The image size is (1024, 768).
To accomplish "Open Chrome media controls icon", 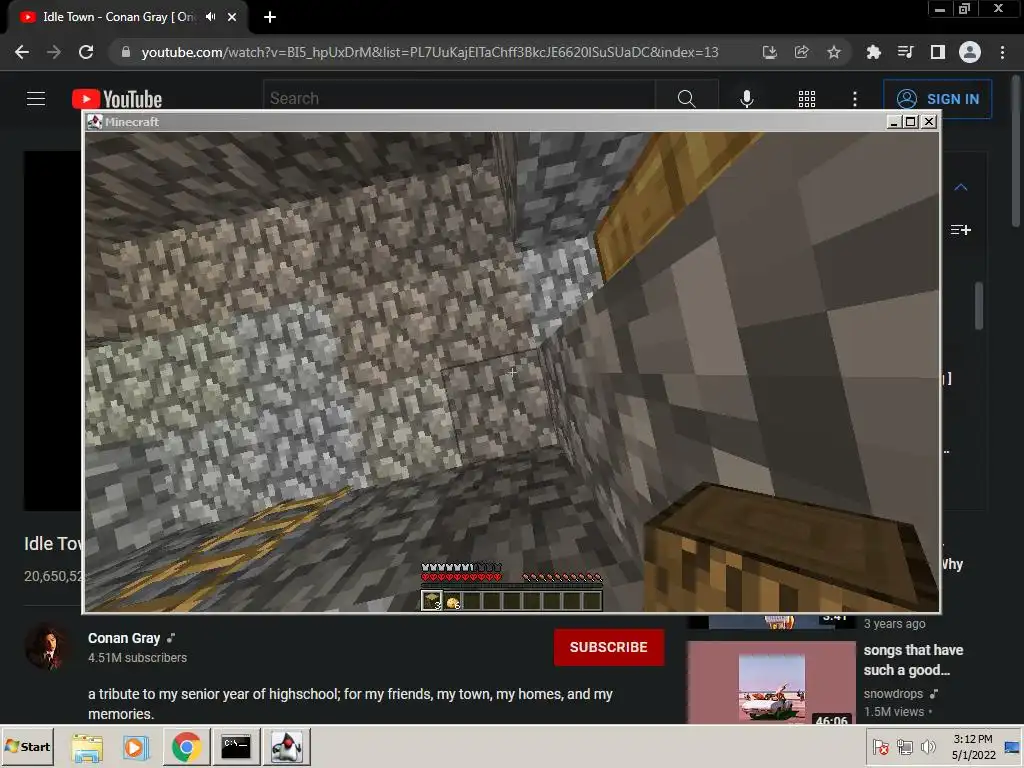I will [x=905, y=52].
